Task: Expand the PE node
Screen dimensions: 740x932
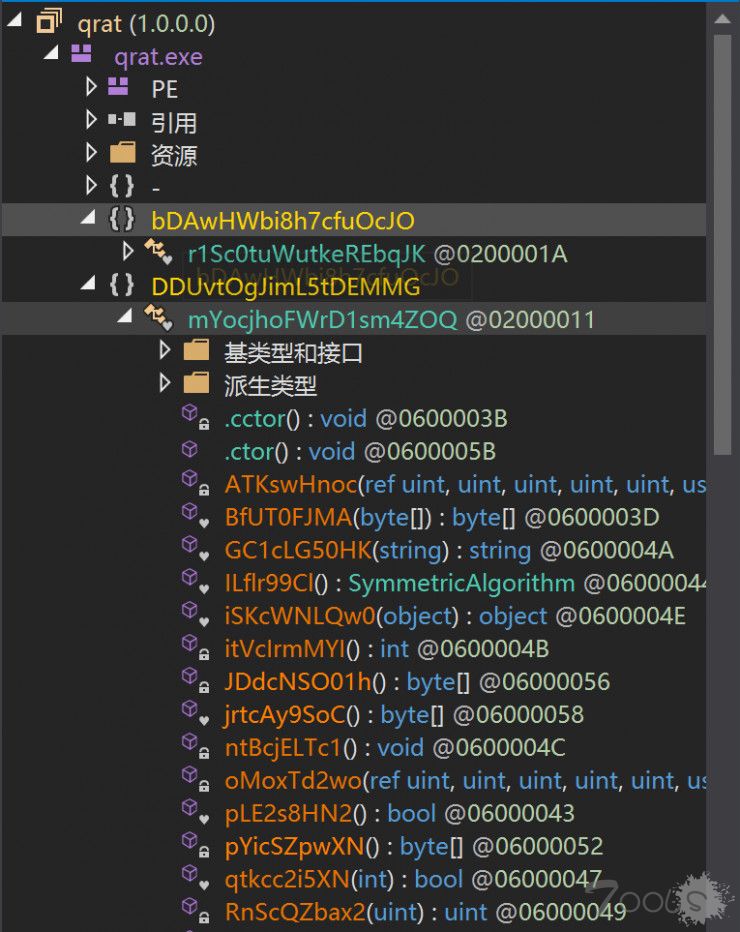Action: 92,89
